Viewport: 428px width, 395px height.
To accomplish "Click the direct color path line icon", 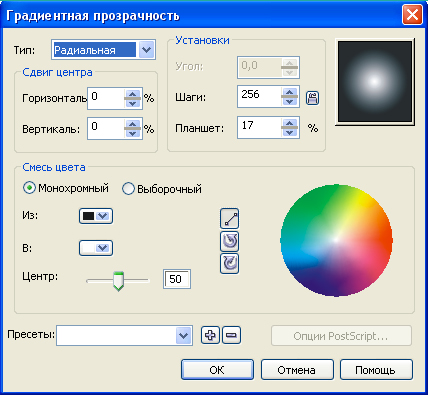I will tap(229, 218).
